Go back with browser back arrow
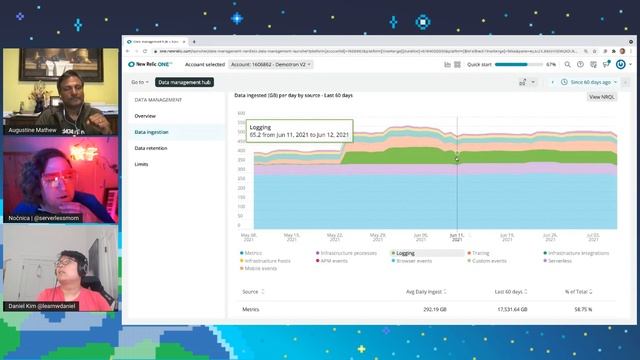640x360 pixels. pos(127,51)
